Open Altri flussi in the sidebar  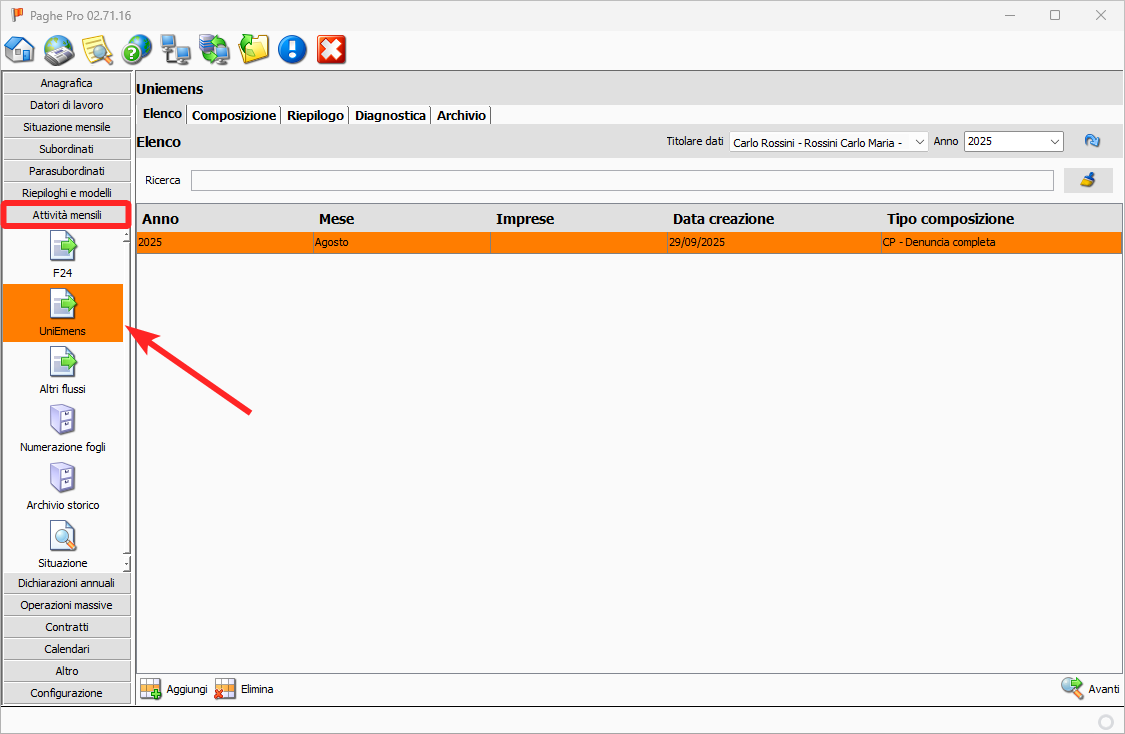click(63, 371)
